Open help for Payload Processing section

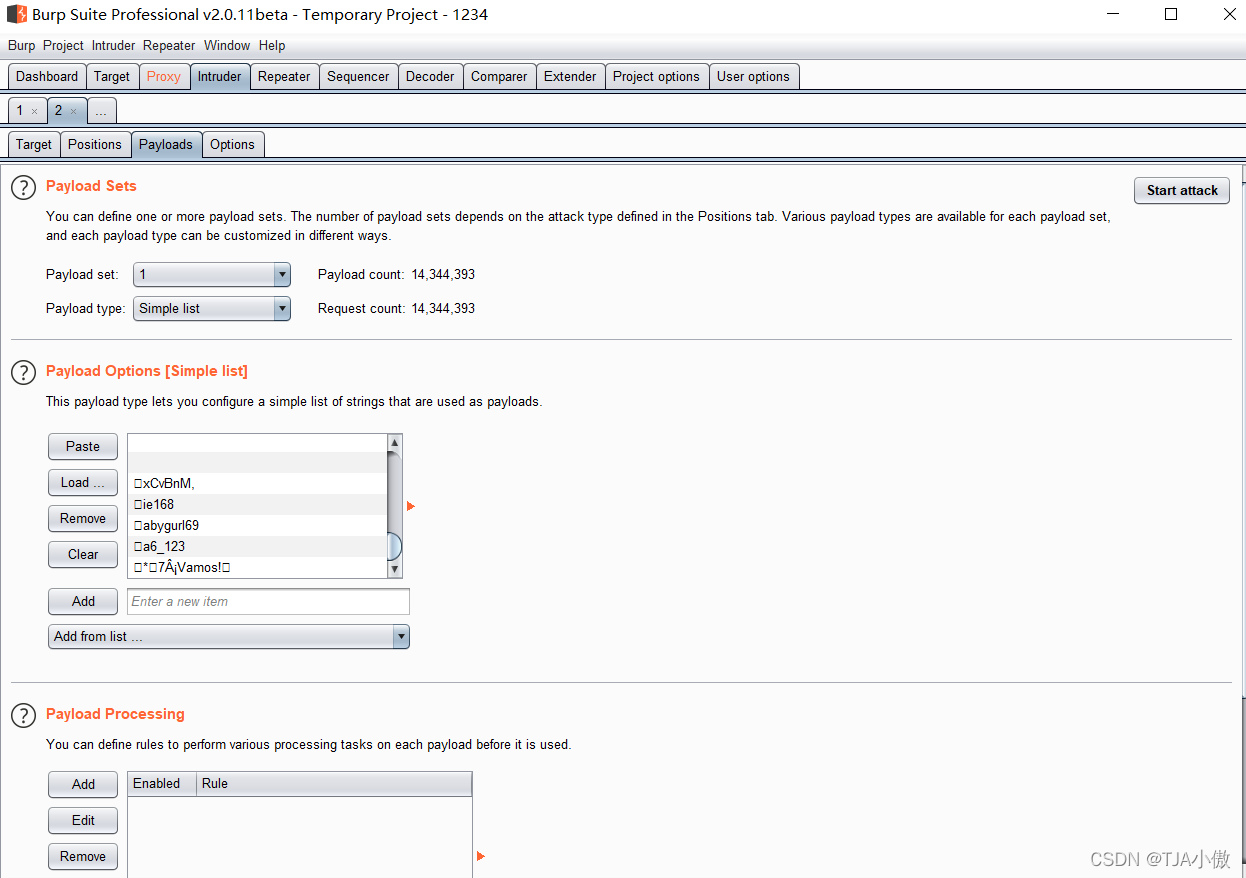pyautogui.click(x=23, y=715)
